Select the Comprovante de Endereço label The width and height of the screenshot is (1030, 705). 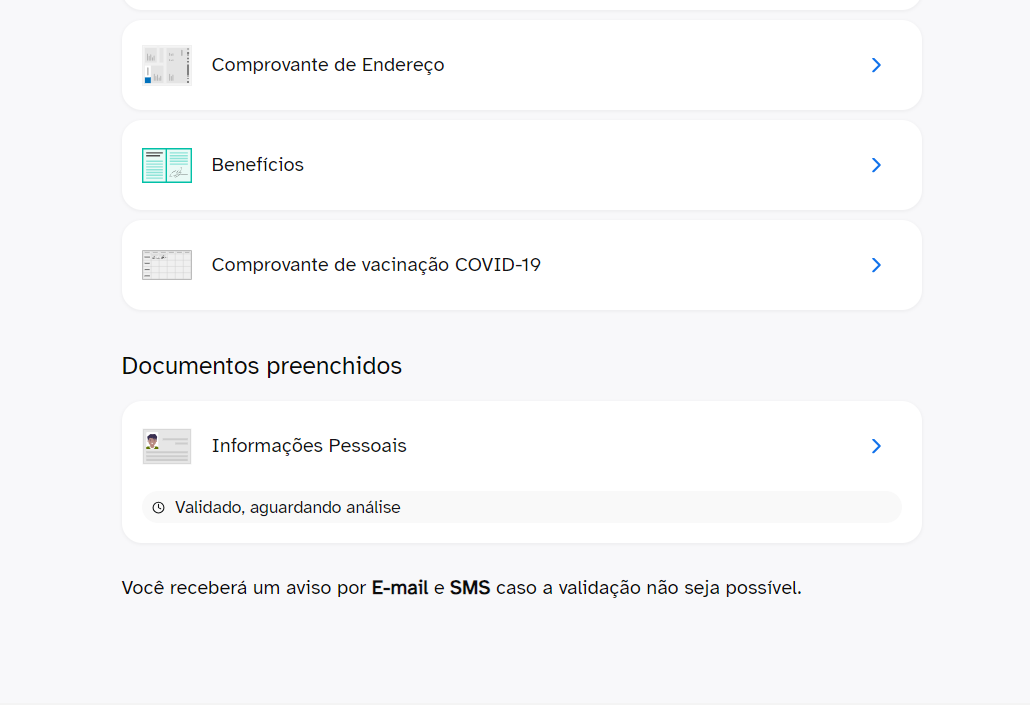pos(328,65)
